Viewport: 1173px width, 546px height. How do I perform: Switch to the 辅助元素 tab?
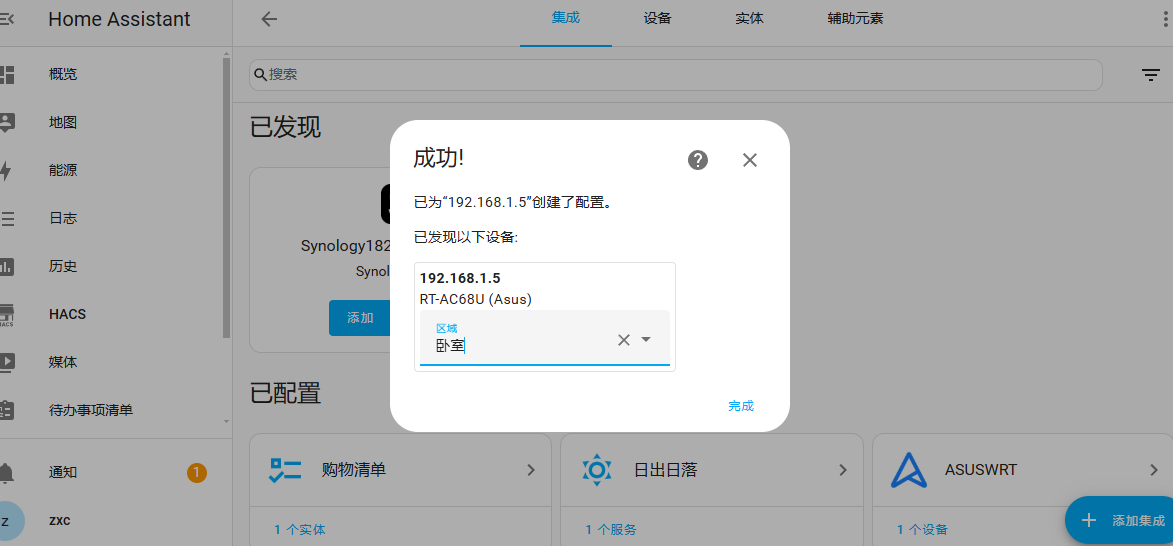coord(855,19)
